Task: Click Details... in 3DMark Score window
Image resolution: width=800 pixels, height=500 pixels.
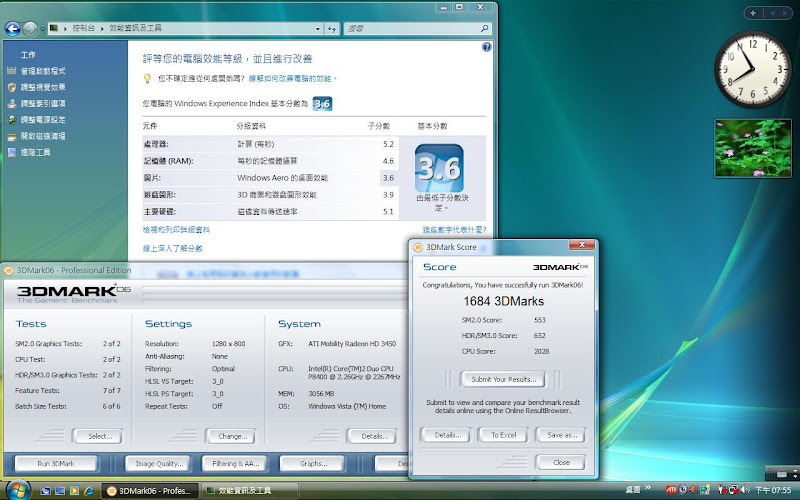Action: point(446,435)
